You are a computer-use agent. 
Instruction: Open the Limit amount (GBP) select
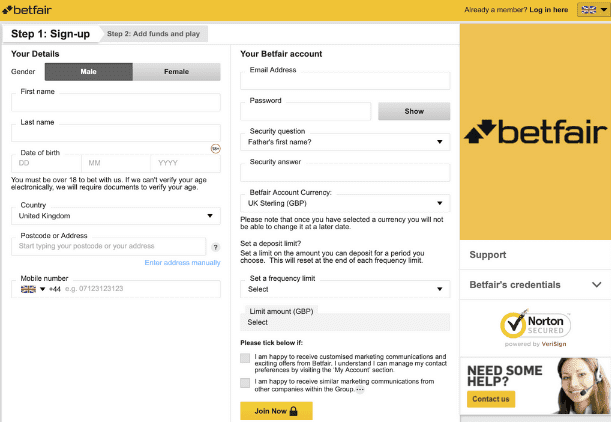(345, 322)
